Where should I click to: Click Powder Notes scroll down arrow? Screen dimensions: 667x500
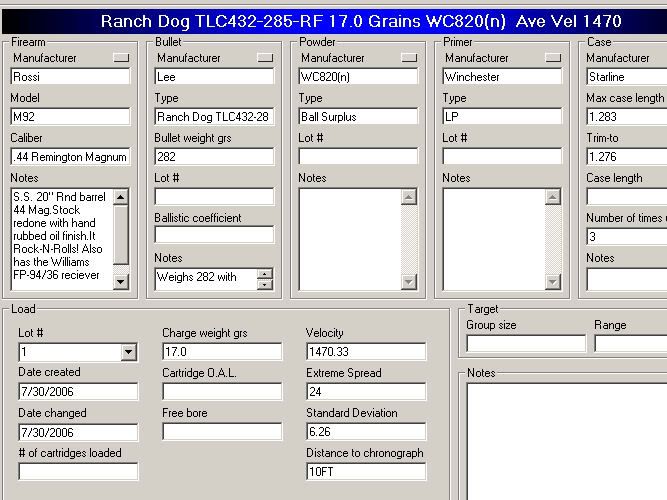coord(409,282)
